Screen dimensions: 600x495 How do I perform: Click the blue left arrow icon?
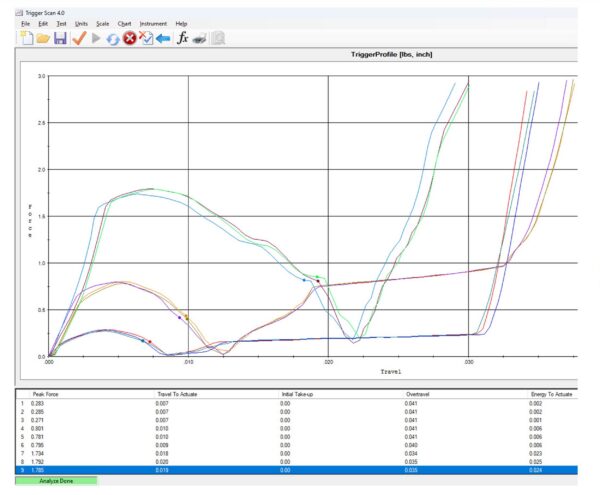coord(163,38)
